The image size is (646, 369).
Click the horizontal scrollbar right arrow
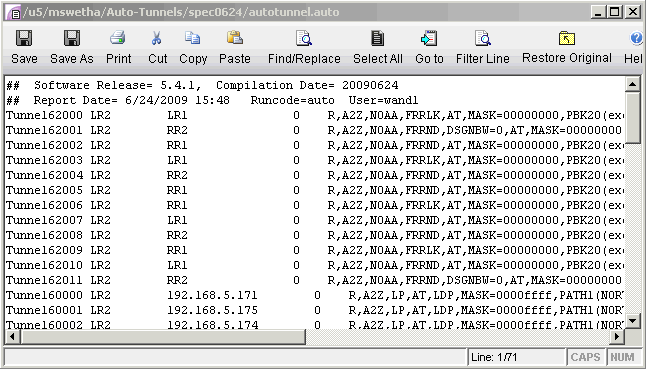pyautogui.click(x=617, y=336)
